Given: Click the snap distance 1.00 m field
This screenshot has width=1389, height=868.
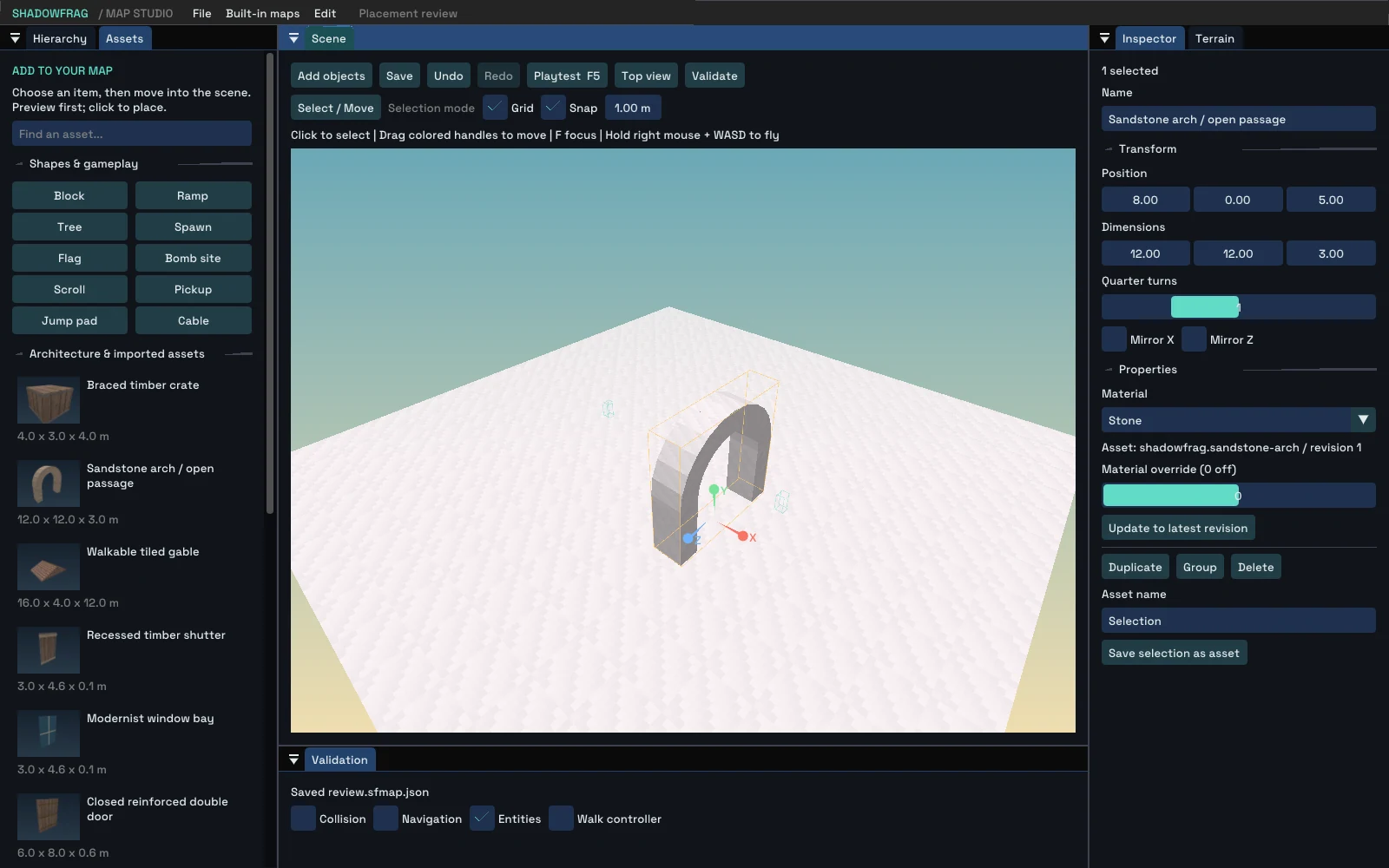Looking at the screenshot, I should [633, 108].
